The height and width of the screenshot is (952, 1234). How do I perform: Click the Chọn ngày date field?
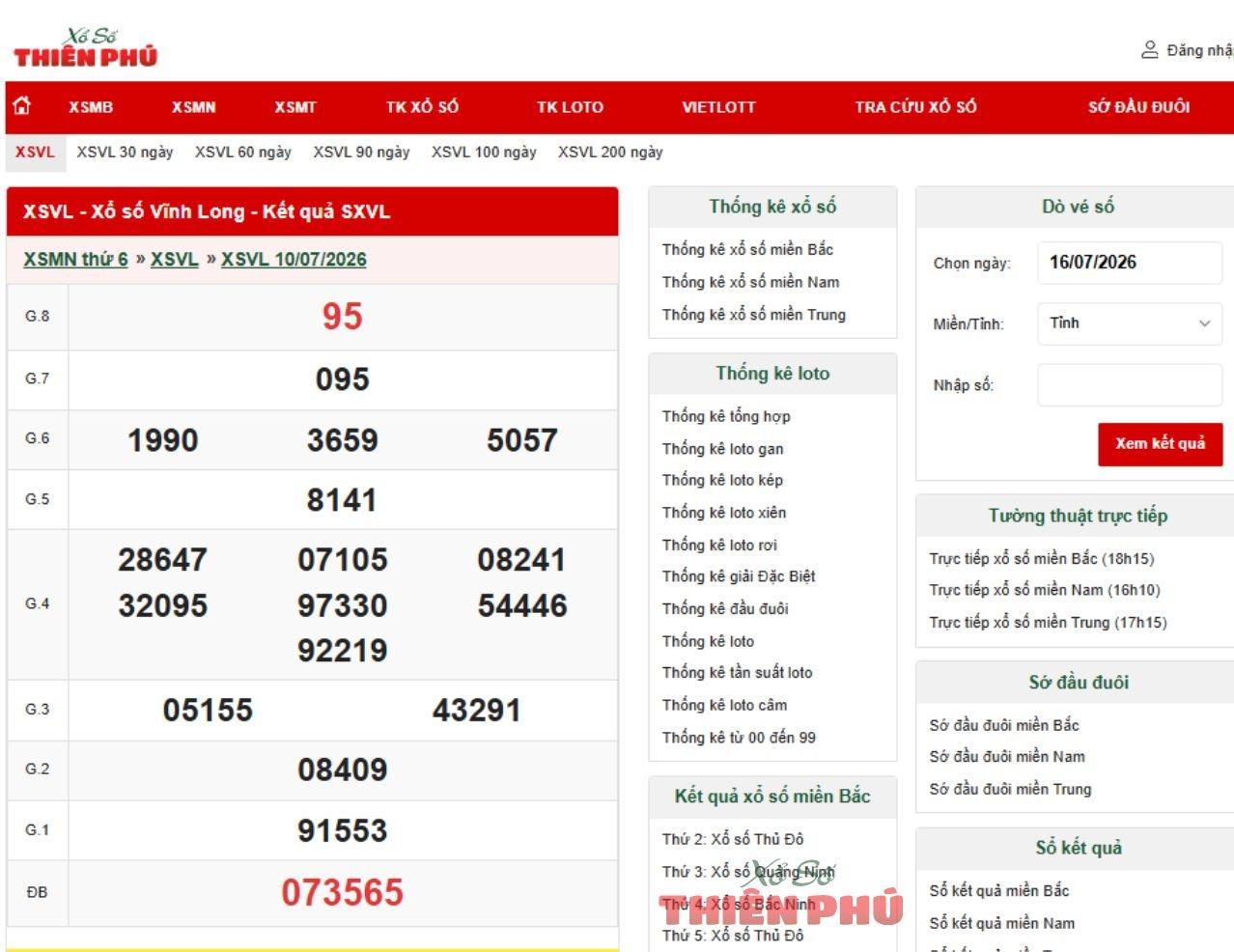[1130, 263]
